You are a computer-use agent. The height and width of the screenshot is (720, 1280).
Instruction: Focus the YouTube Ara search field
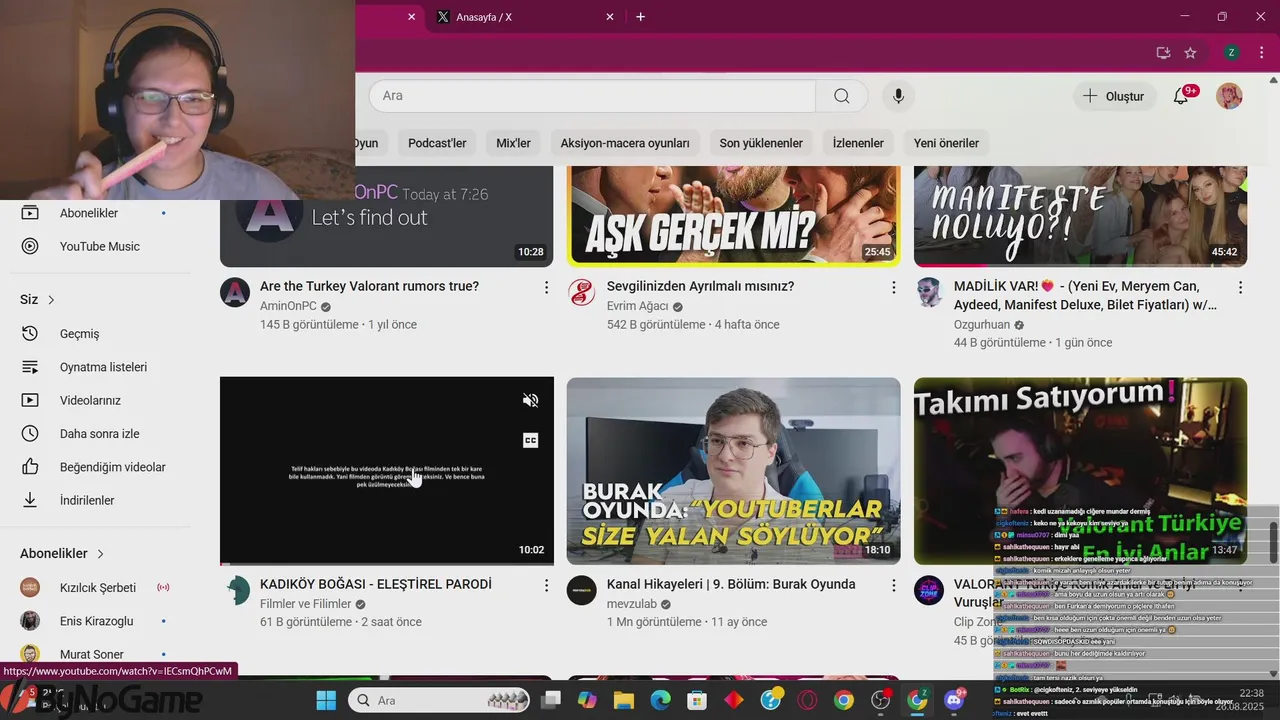[592, 96]
